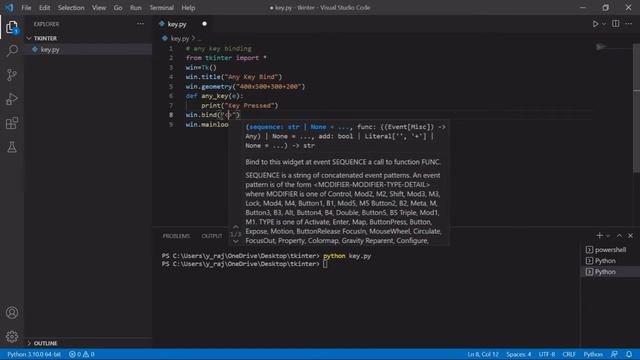The height and width of the screenshot is (360, 640).
Task: Run the Python file with play button
Action: (x=595, y=24)
